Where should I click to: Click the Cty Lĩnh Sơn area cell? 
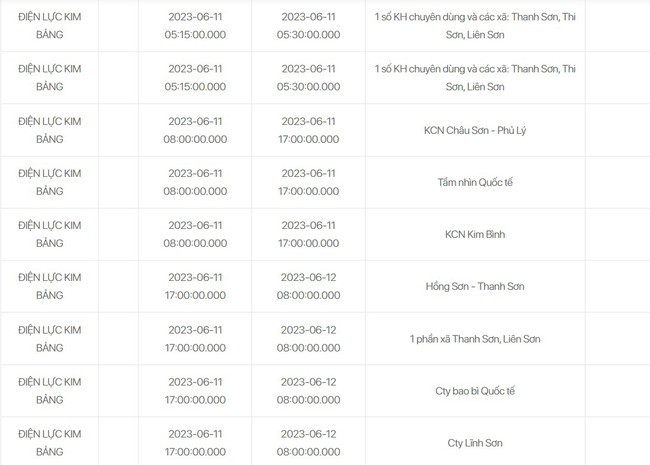(x=476, y=442)
